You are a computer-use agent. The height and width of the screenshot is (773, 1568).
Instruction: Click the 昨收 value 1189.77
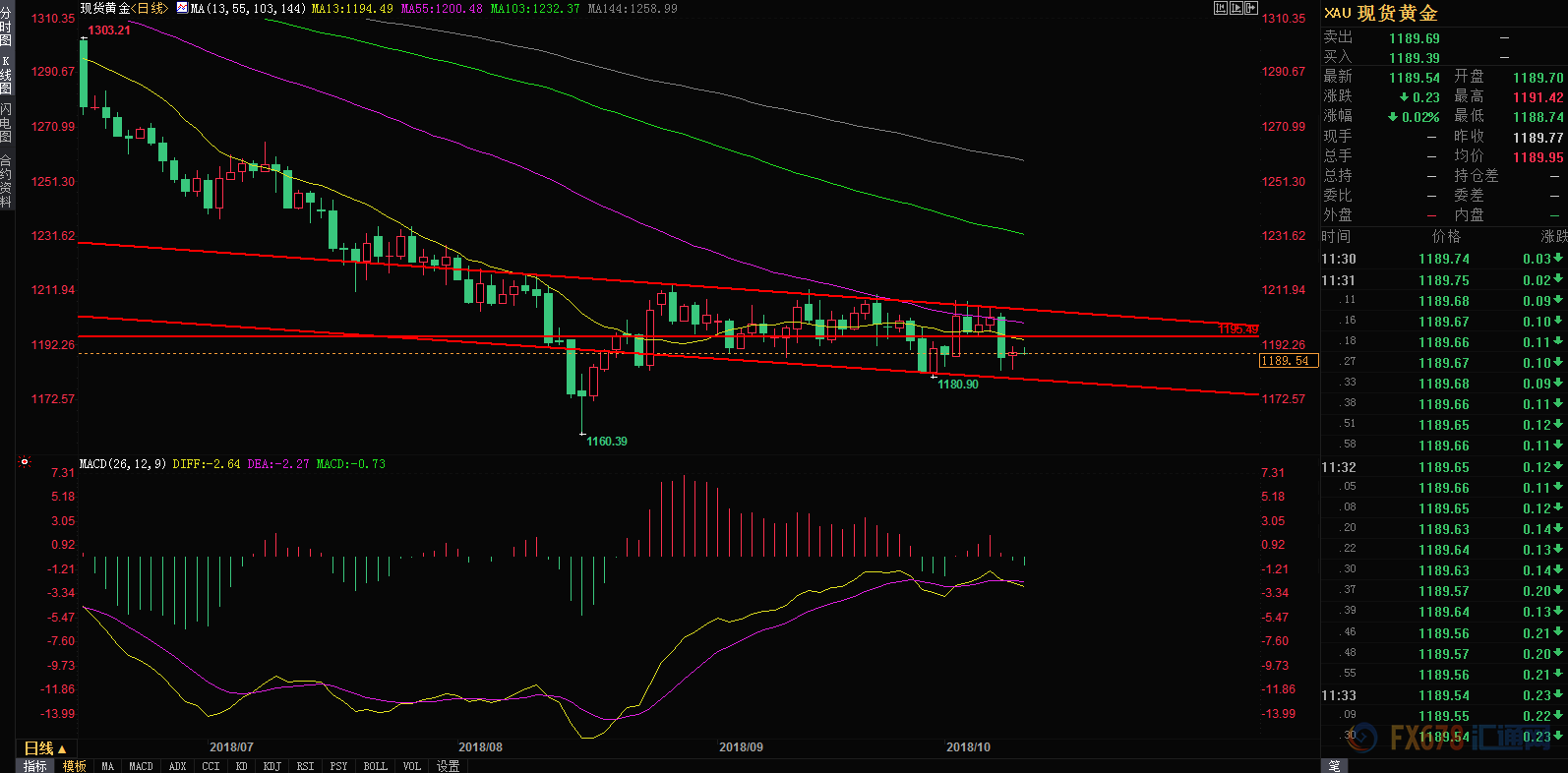(x=1538, y=138)
